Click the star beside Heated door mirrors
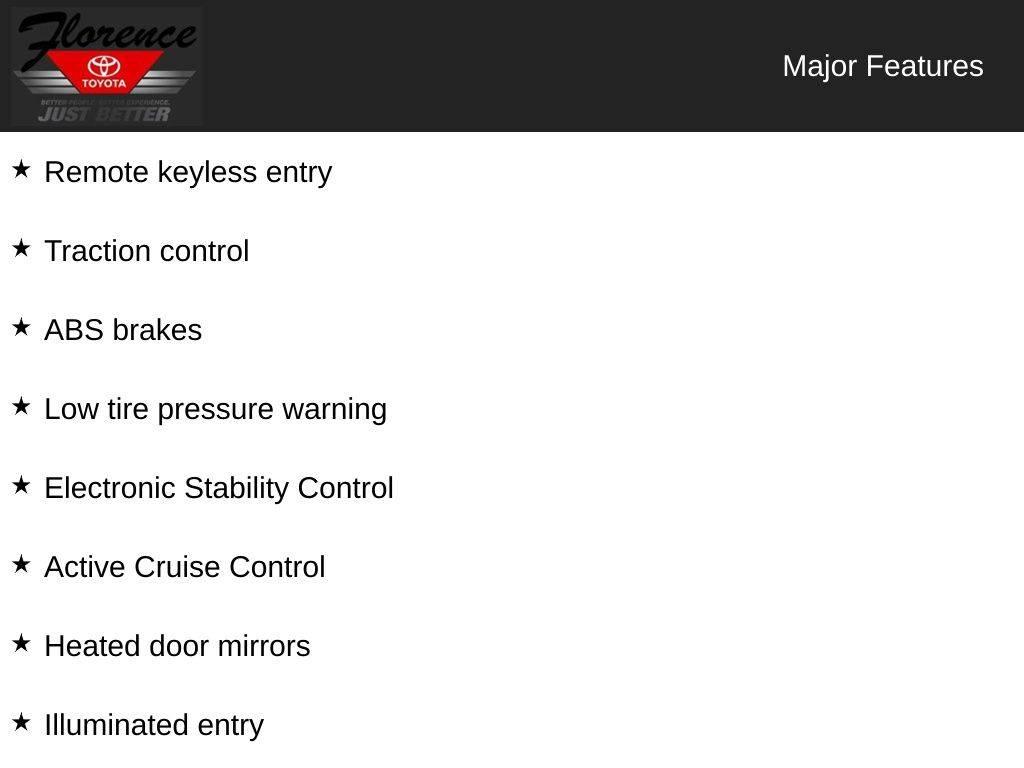The width and height of the screenshot is (1024, 768). 21,644
